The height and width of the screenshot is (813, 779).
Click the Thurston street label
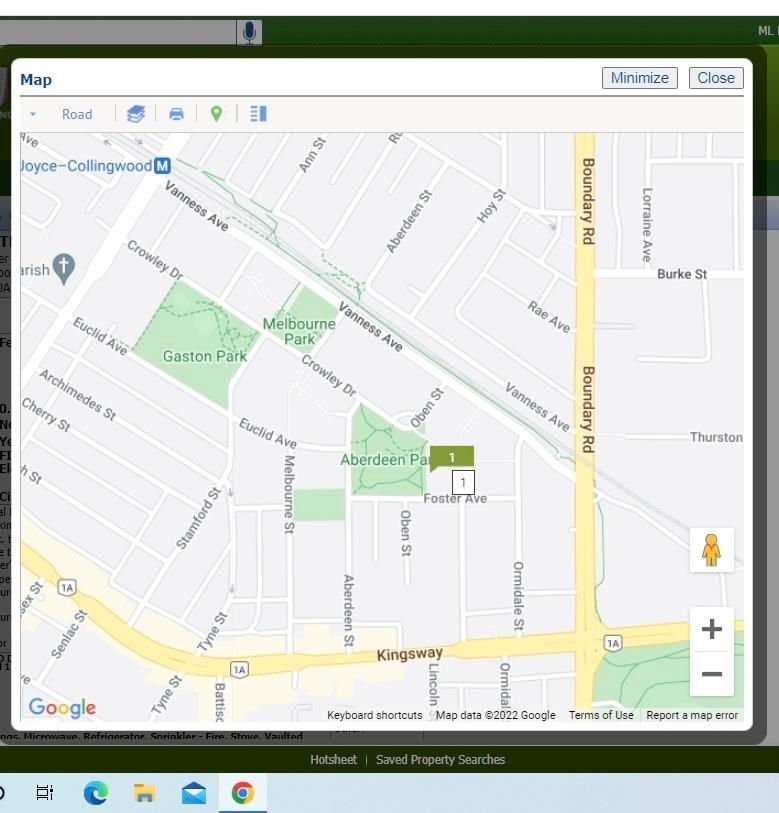(x=716, y=437)
